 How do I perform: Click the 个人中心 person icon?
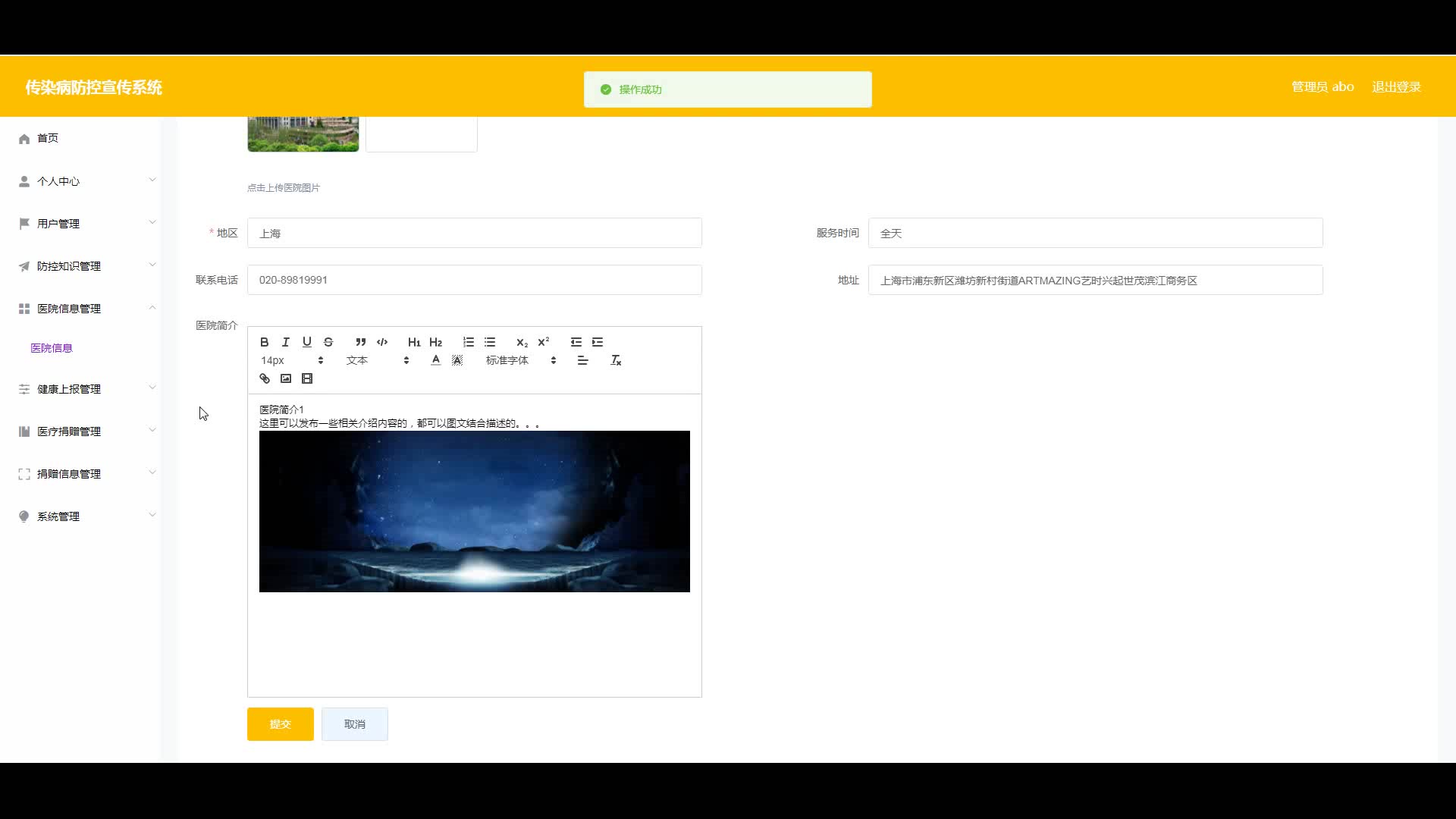[24, 181]
